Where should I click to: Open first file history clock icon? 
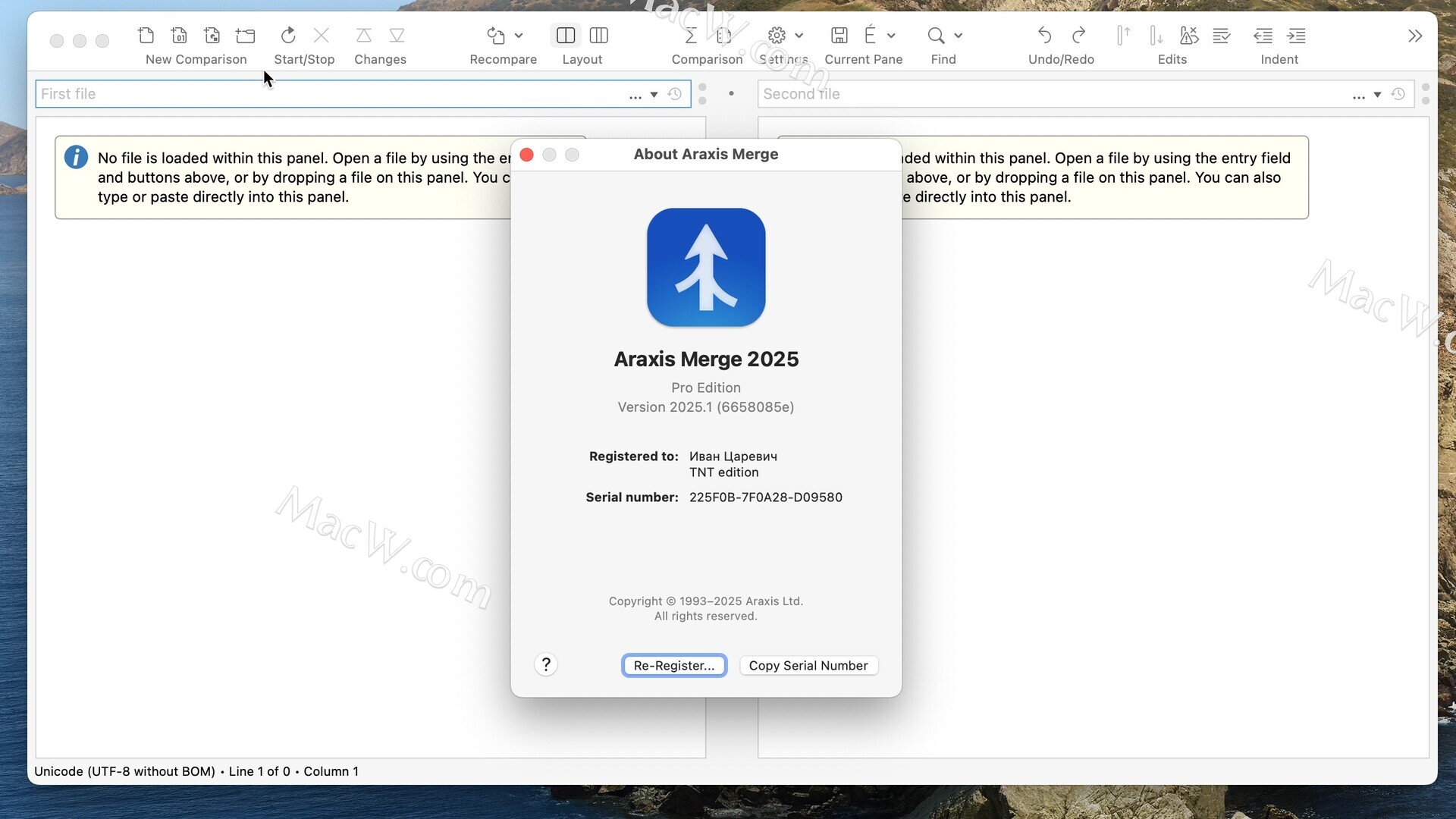pyautogui.click(x=674, y=94)
